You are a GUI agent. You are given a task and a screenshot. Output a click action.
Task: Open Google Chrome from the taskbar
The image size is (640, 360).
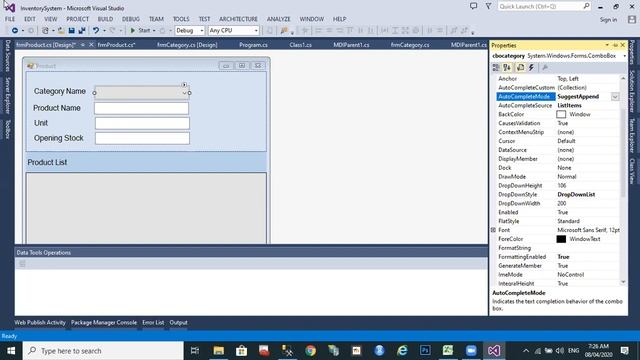[311, 351]
